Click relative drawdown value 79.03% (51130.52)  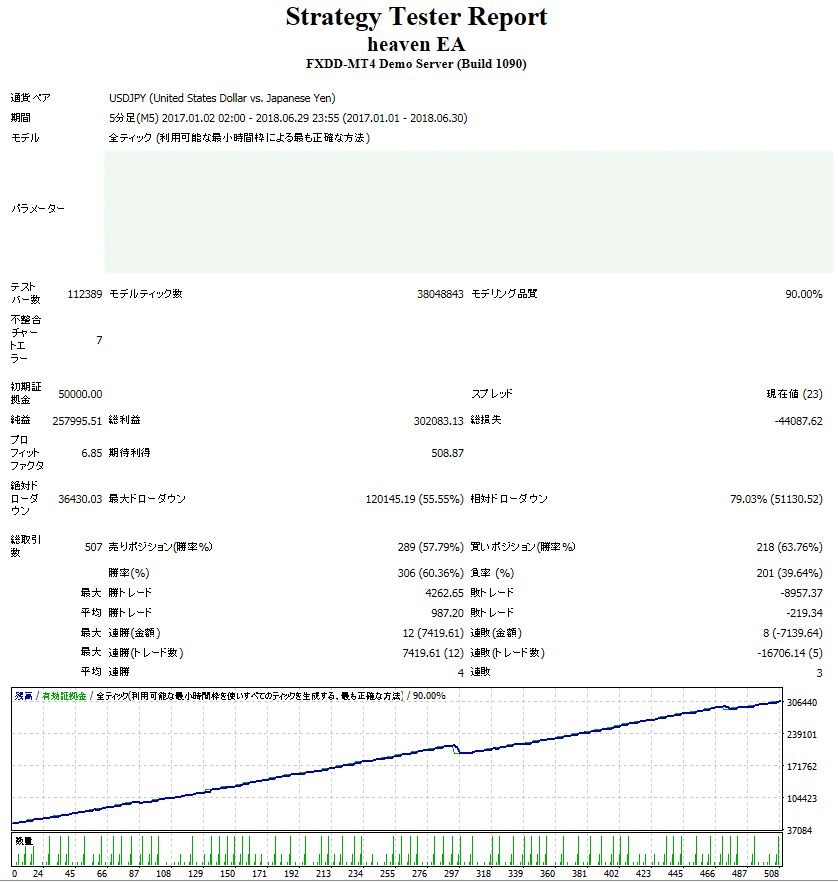[776, 499]
